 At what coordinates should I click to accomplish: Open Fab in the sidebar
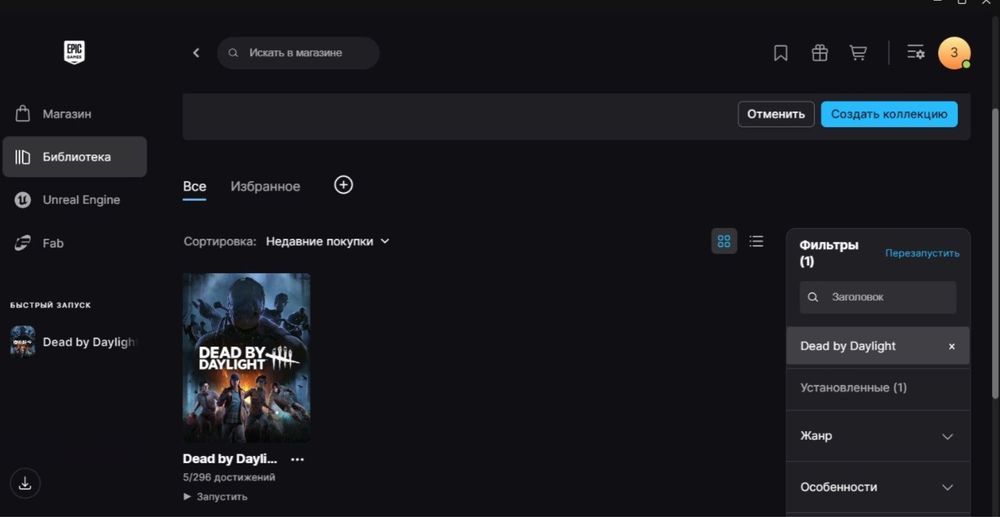(75, 243)
